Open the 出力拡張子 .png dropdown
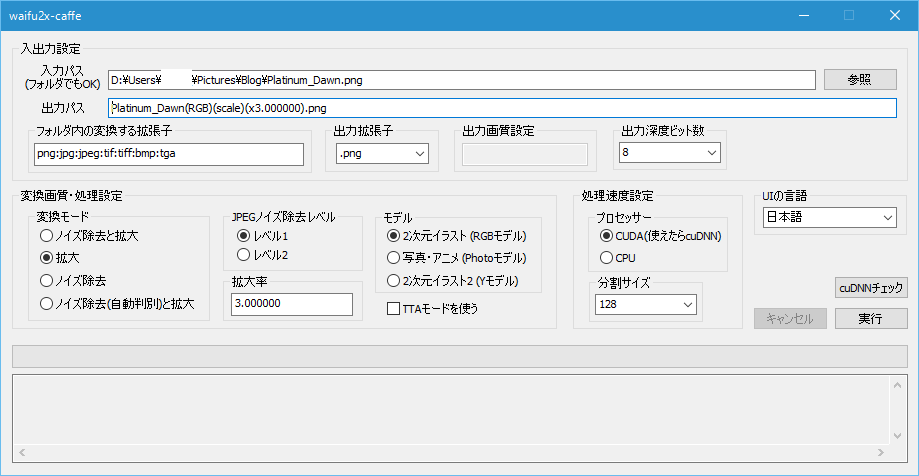 click(x=383, y=153)
